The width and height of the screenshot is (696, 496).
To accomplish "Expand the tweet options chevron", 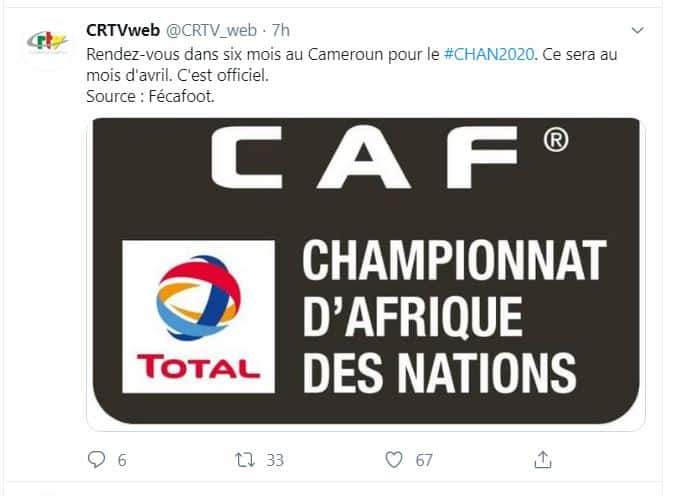I will (x=637, y=30).
